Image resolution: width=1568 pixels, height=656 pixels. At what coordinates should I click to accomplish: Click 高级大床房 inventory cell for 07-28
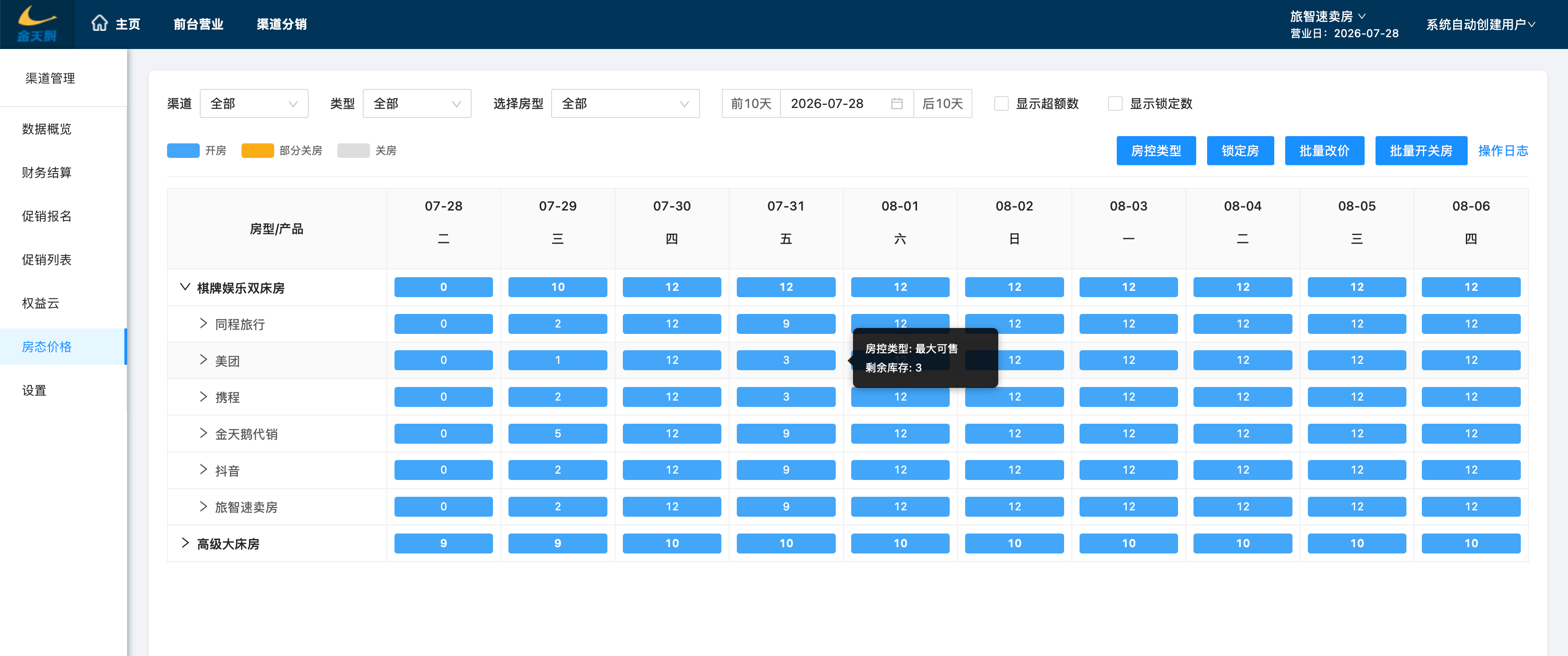point(444,543)
